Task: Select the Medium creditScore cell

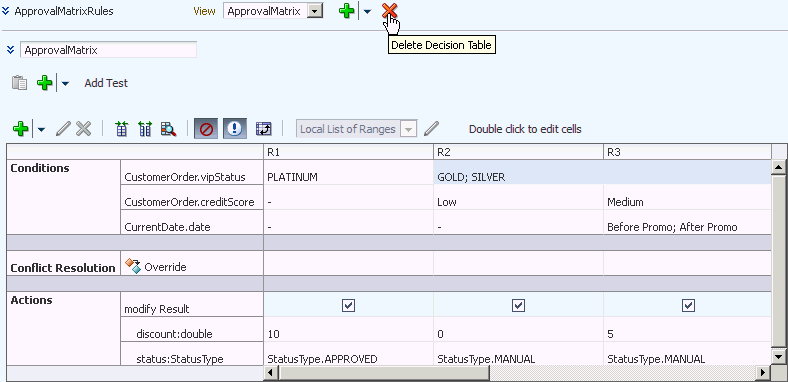Action: coord(687,198)
